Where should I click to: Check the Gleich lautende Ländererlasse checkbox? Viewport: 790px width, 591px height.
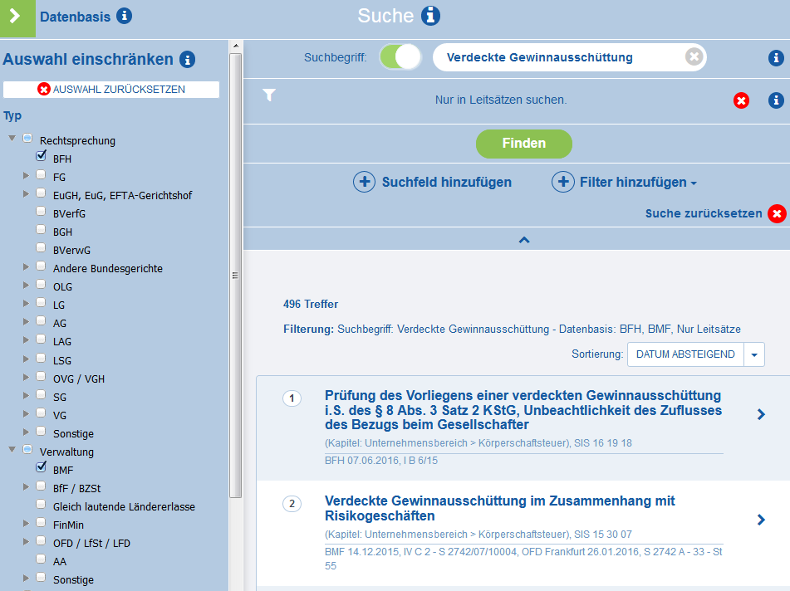[41, 504]
